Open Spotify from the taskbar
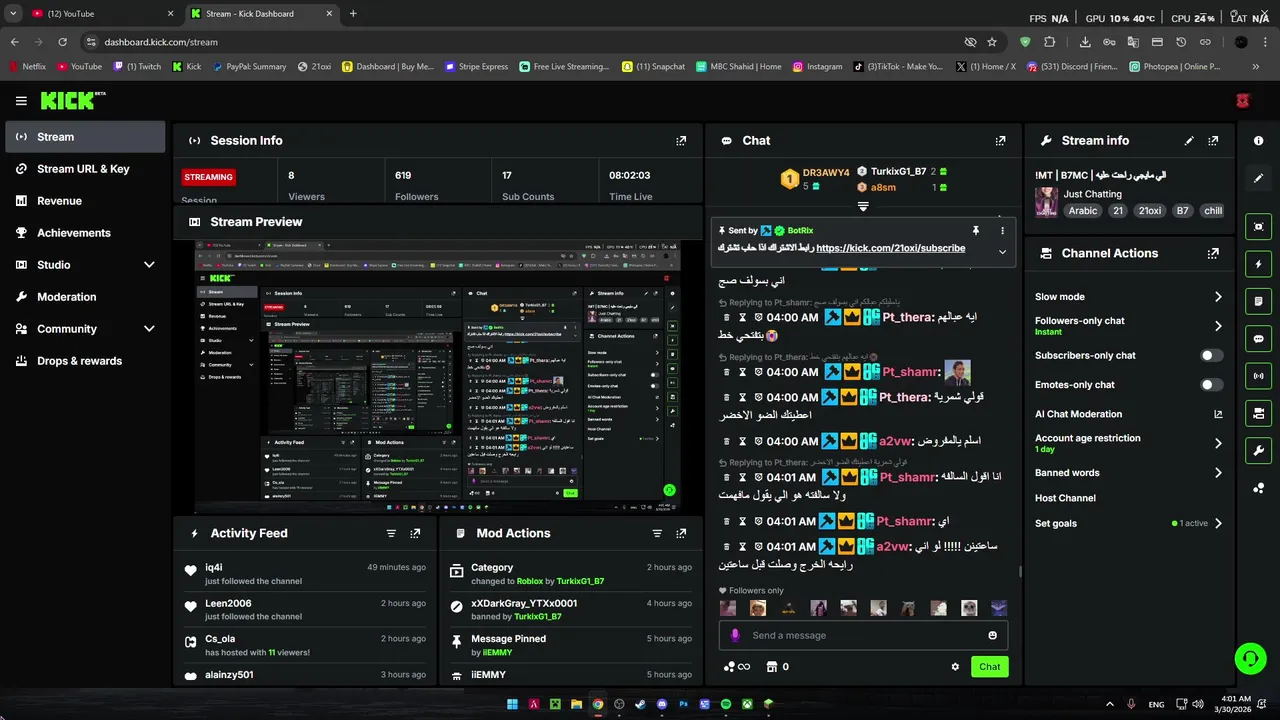Image resolution: width=1280 pixels, height=720 pixels. 726,704
